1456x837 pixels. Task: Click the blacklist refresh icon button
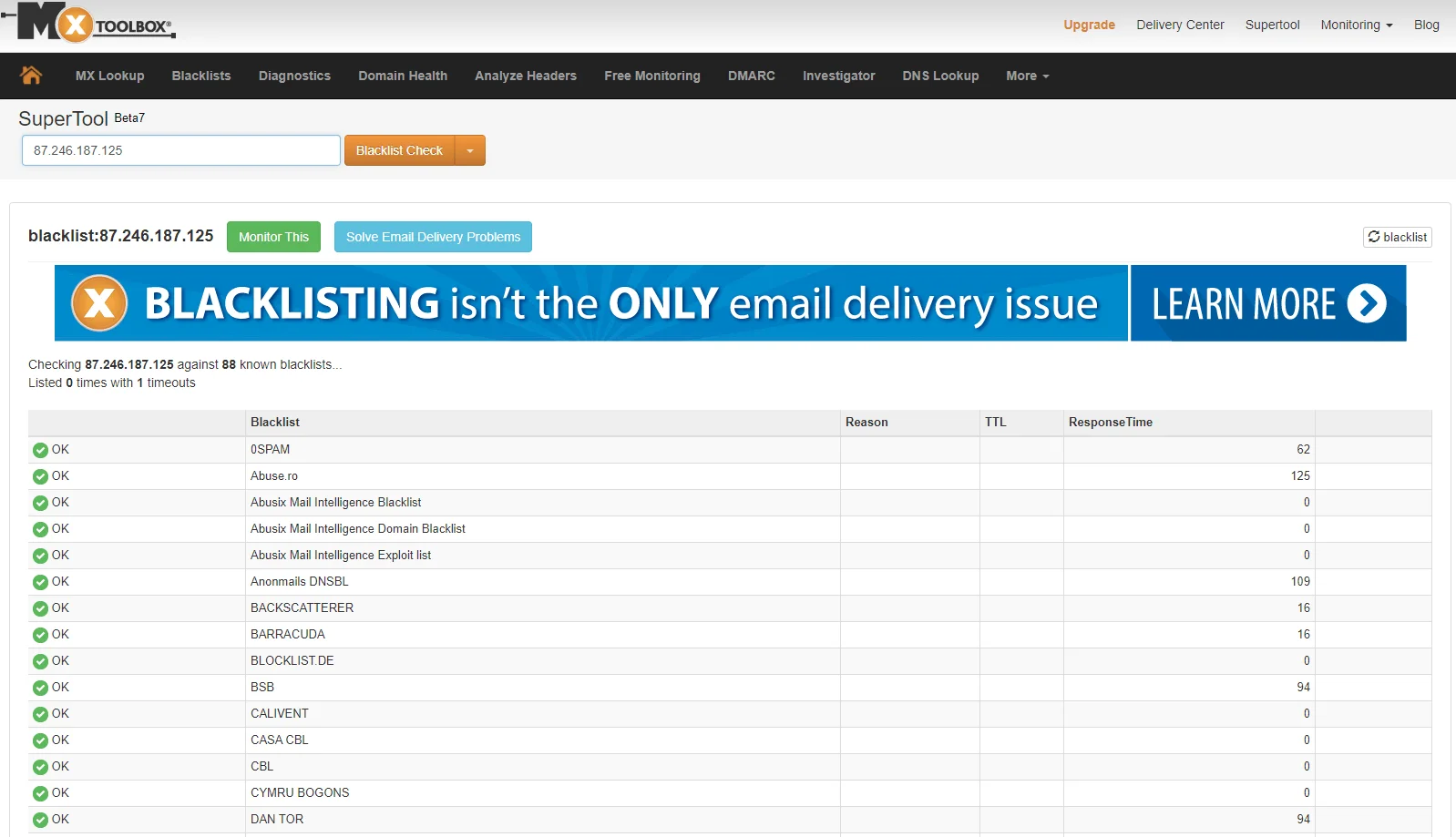coord(1397,237)
